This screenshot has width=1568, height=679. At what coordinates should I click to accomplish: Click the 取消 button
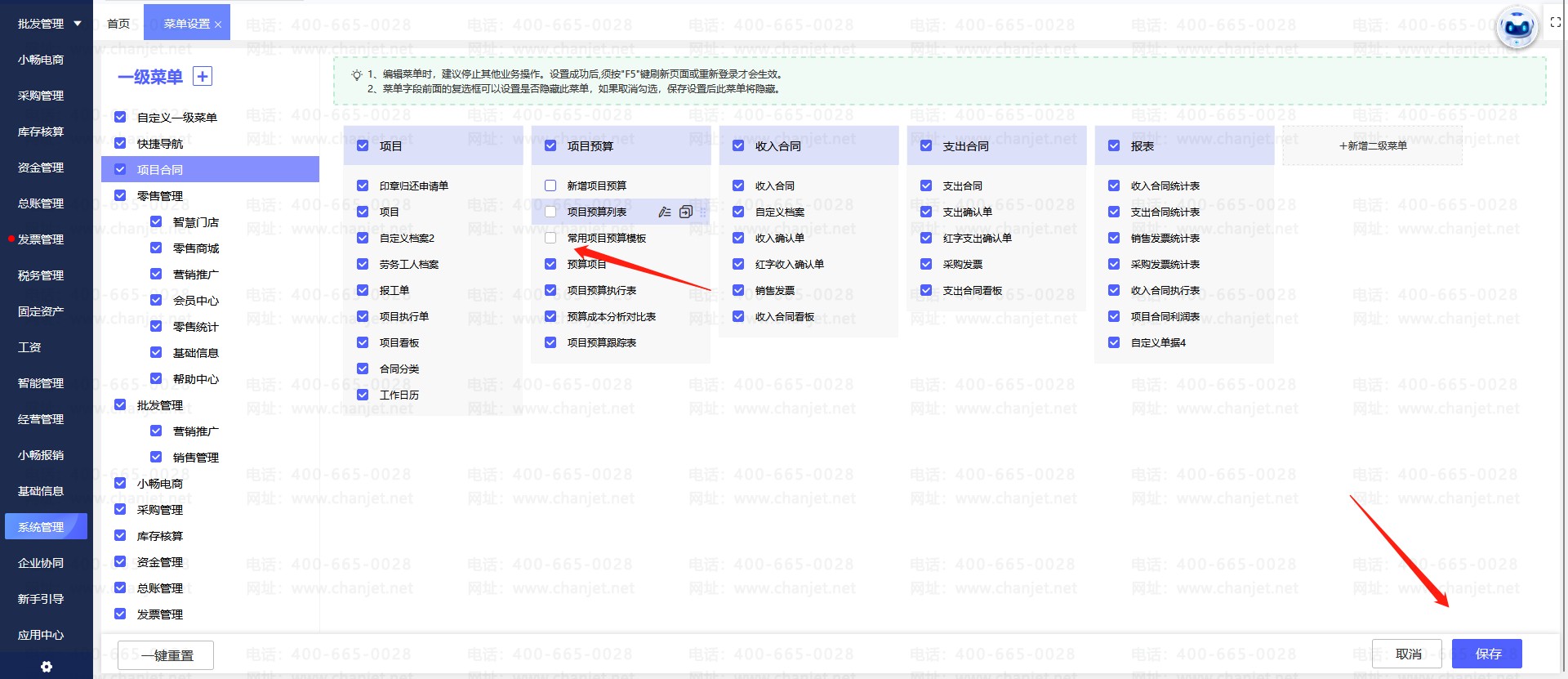[x=1408, y=654]
